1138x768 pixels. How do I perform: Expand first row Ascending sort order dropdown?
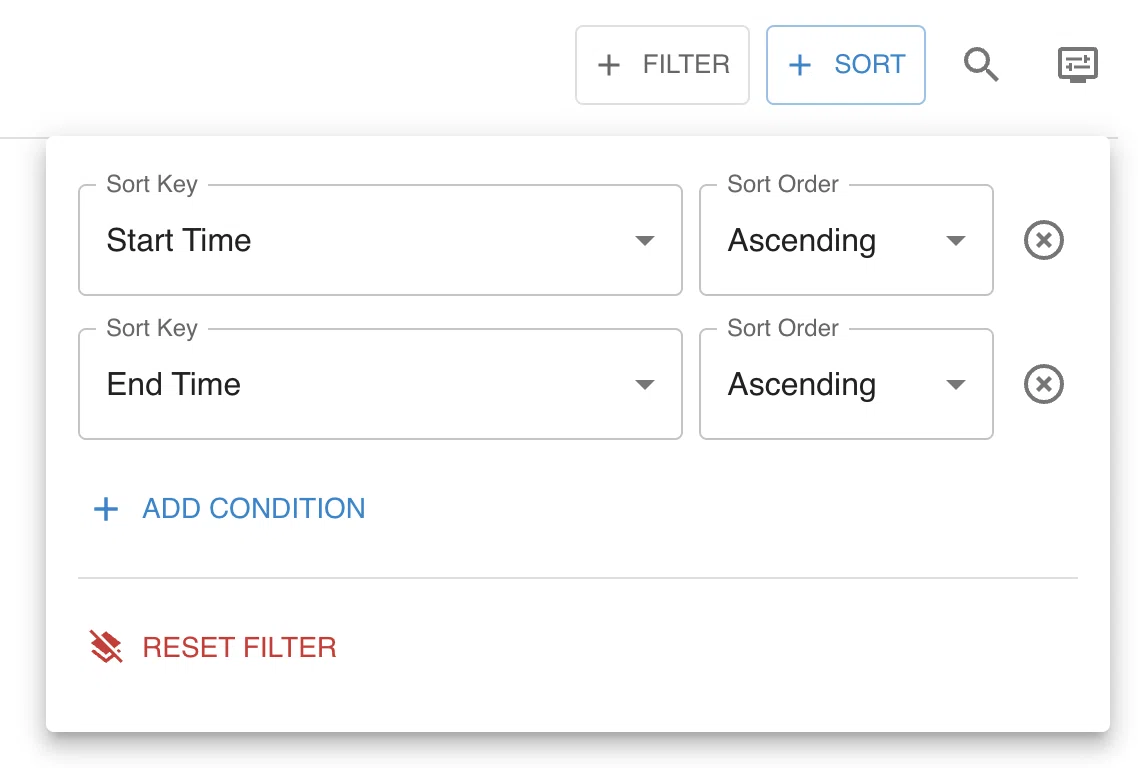pos(846,240)
